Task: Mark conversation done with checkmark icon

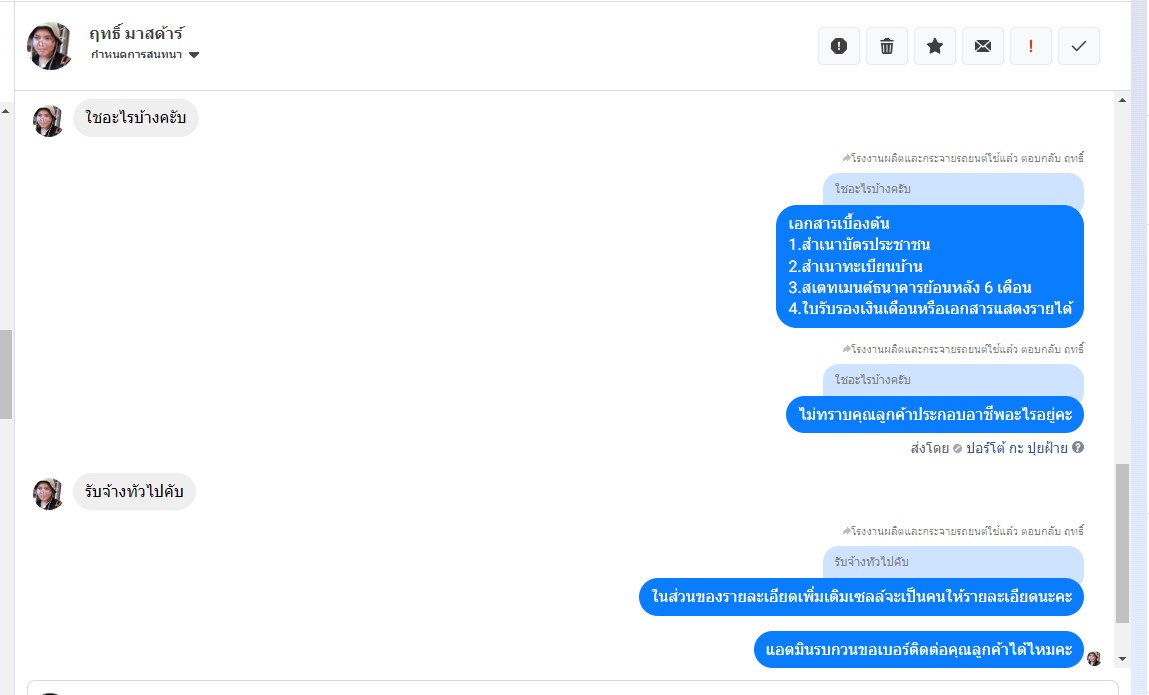Action: point(1079,46)
